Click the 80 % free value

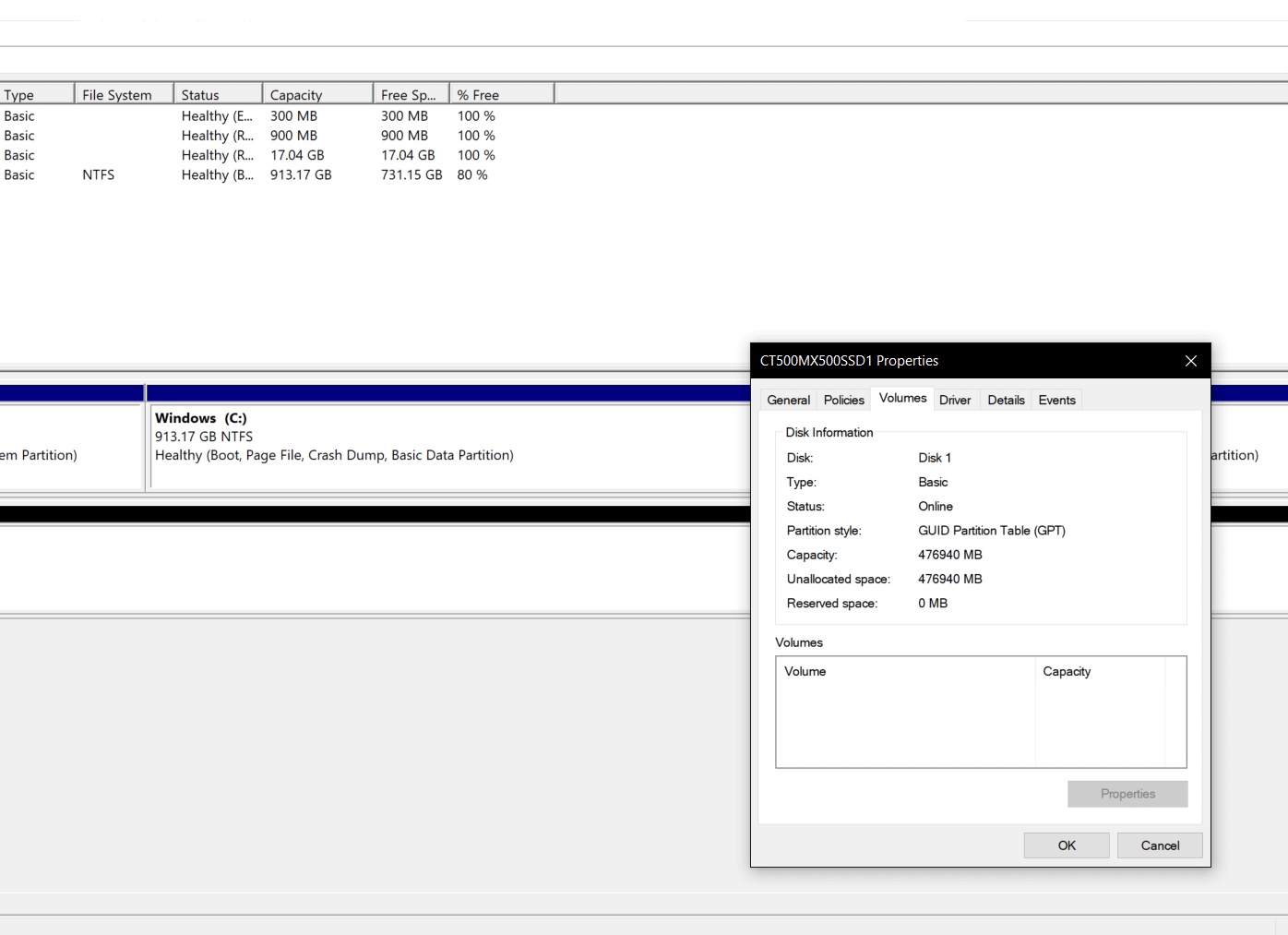pyautogui.click(x=472, y=174)
